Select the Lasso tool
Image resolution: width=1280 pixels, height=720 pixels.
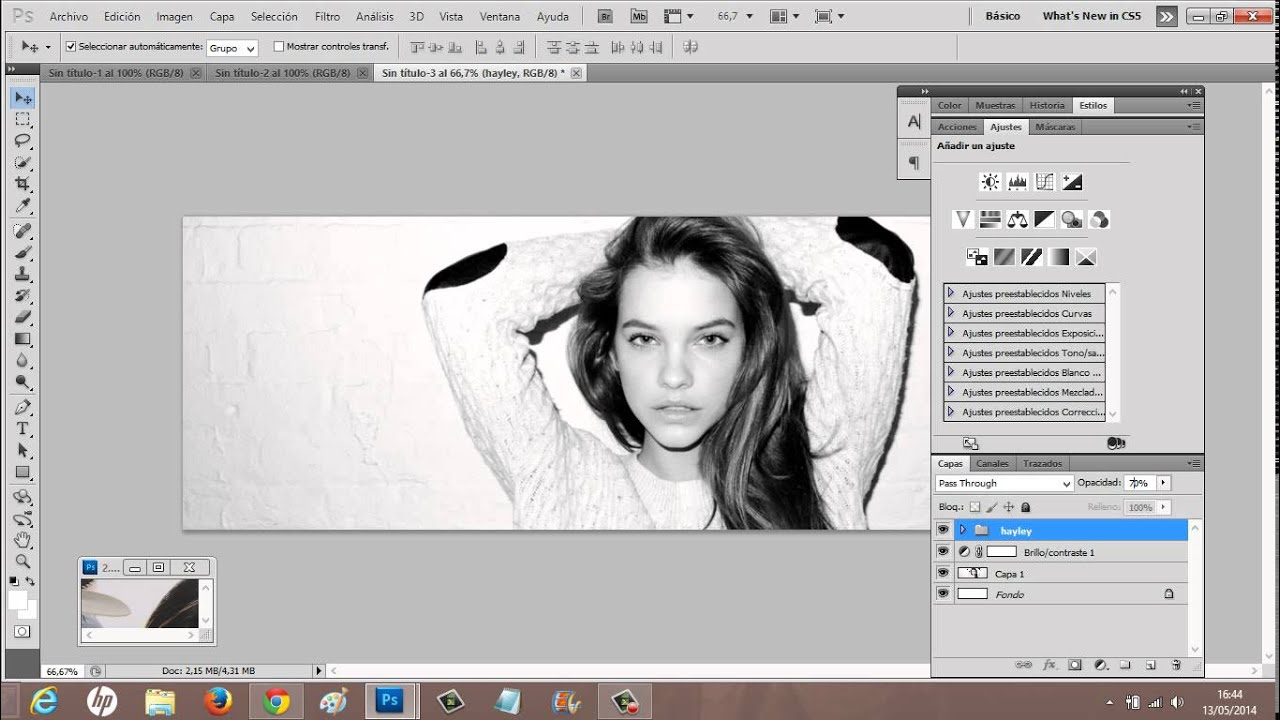tap(22, 140)
